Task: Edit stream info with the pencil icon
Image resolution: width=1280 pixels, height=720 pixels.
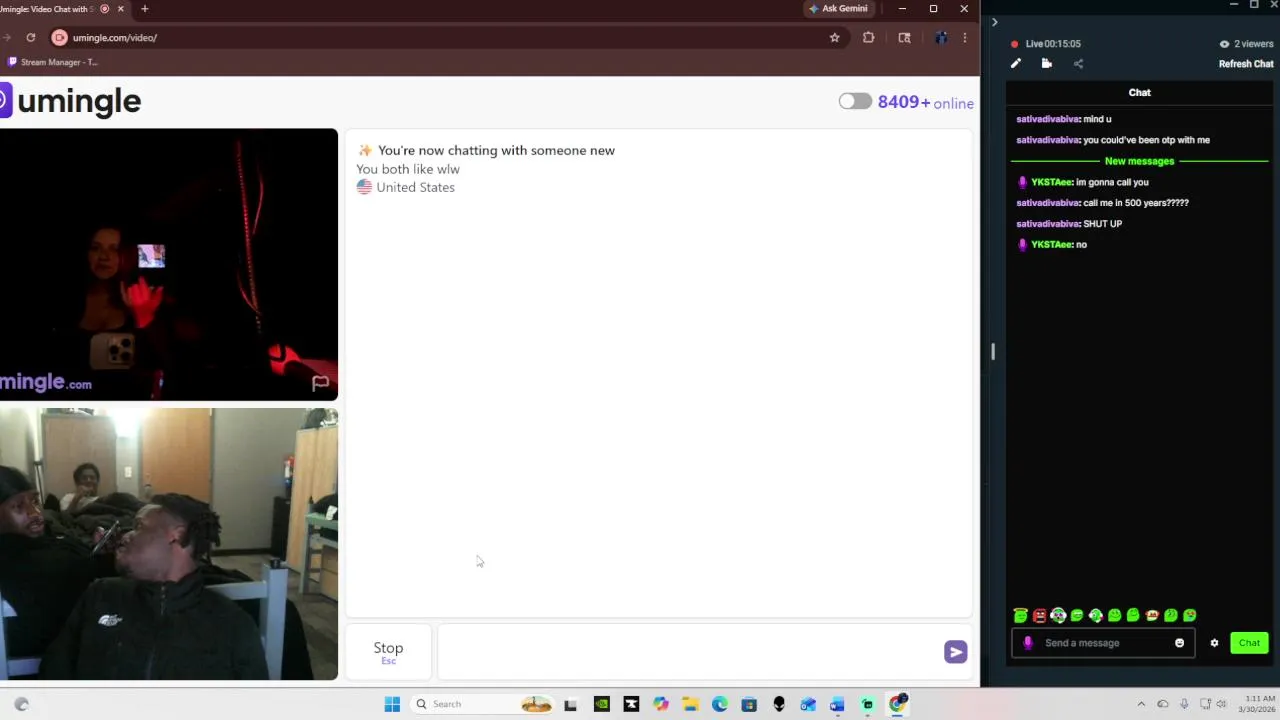Action: tap(1015, 64)
